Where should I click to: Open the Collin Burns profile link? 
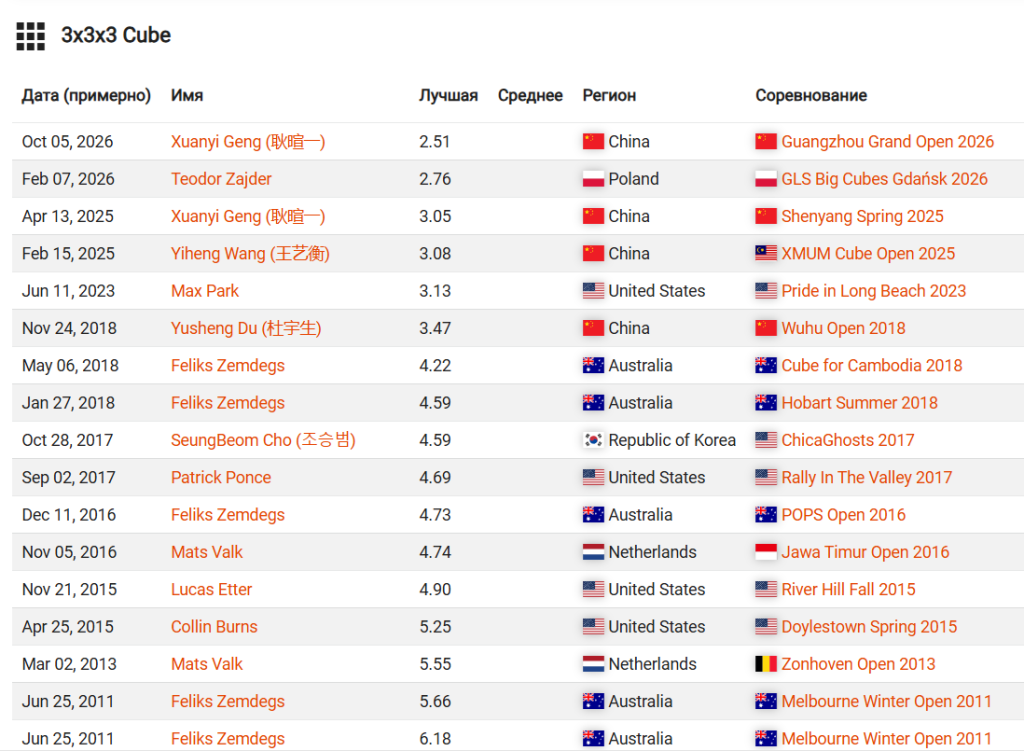click(x=214, y=626)
